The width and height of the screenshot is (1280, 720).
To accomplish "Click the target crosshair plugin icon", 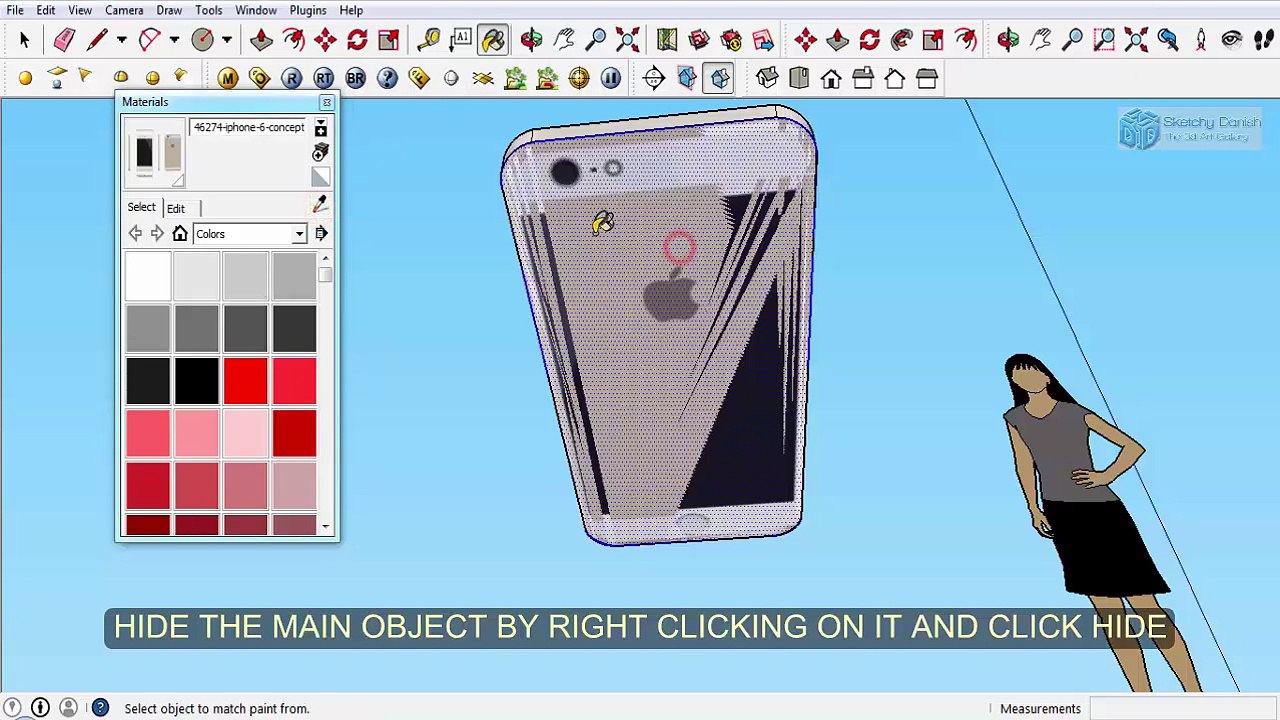I will [579, 78].
